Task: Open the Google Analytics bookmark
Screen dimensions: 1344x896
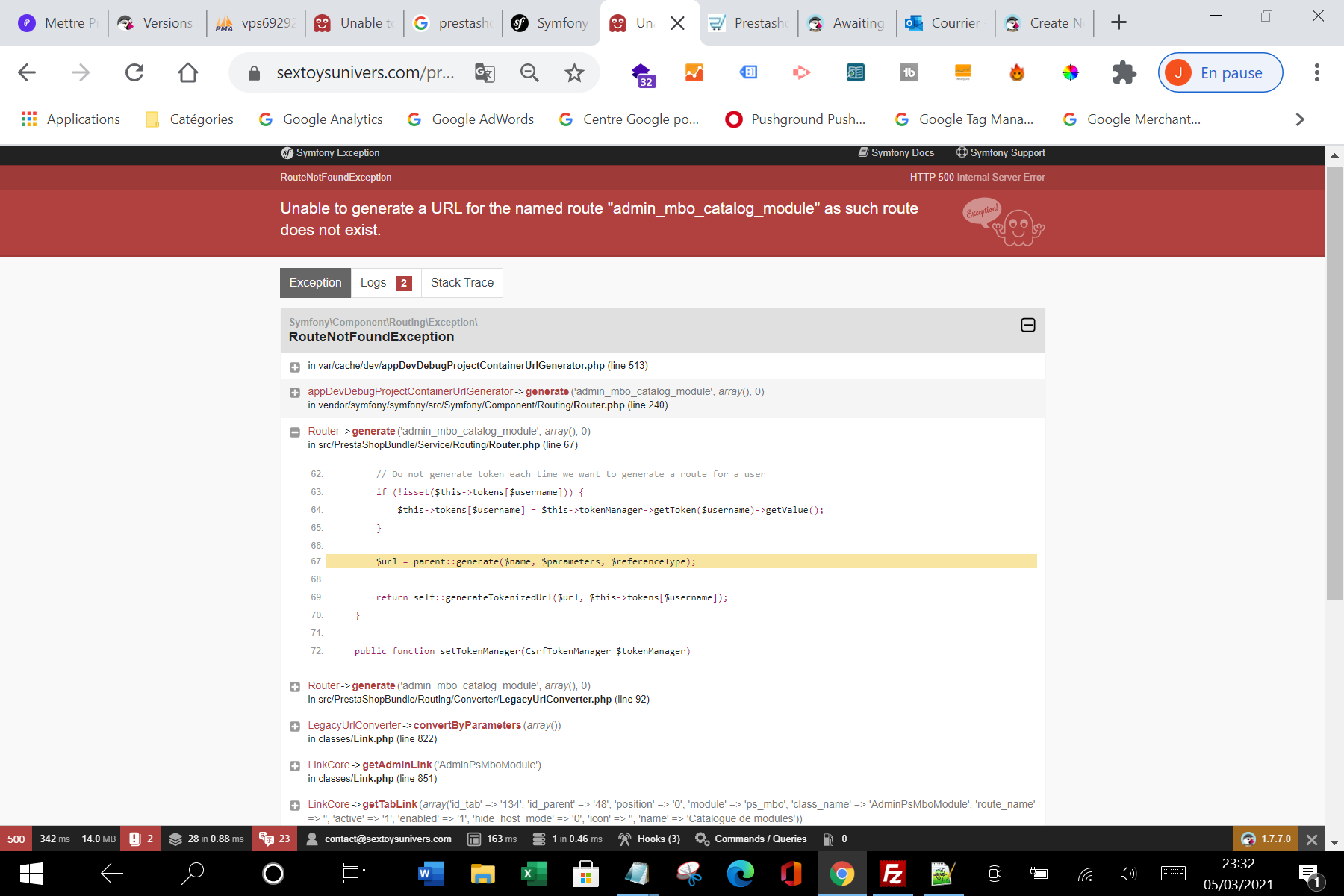Action: [320, 119]
